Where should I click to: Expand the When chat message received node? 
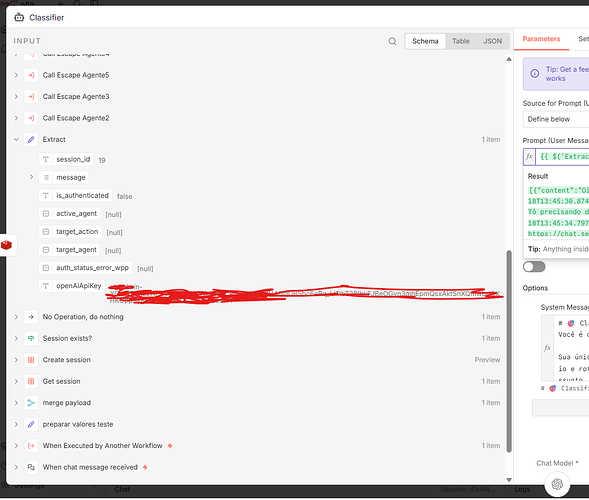pos(16,467)
